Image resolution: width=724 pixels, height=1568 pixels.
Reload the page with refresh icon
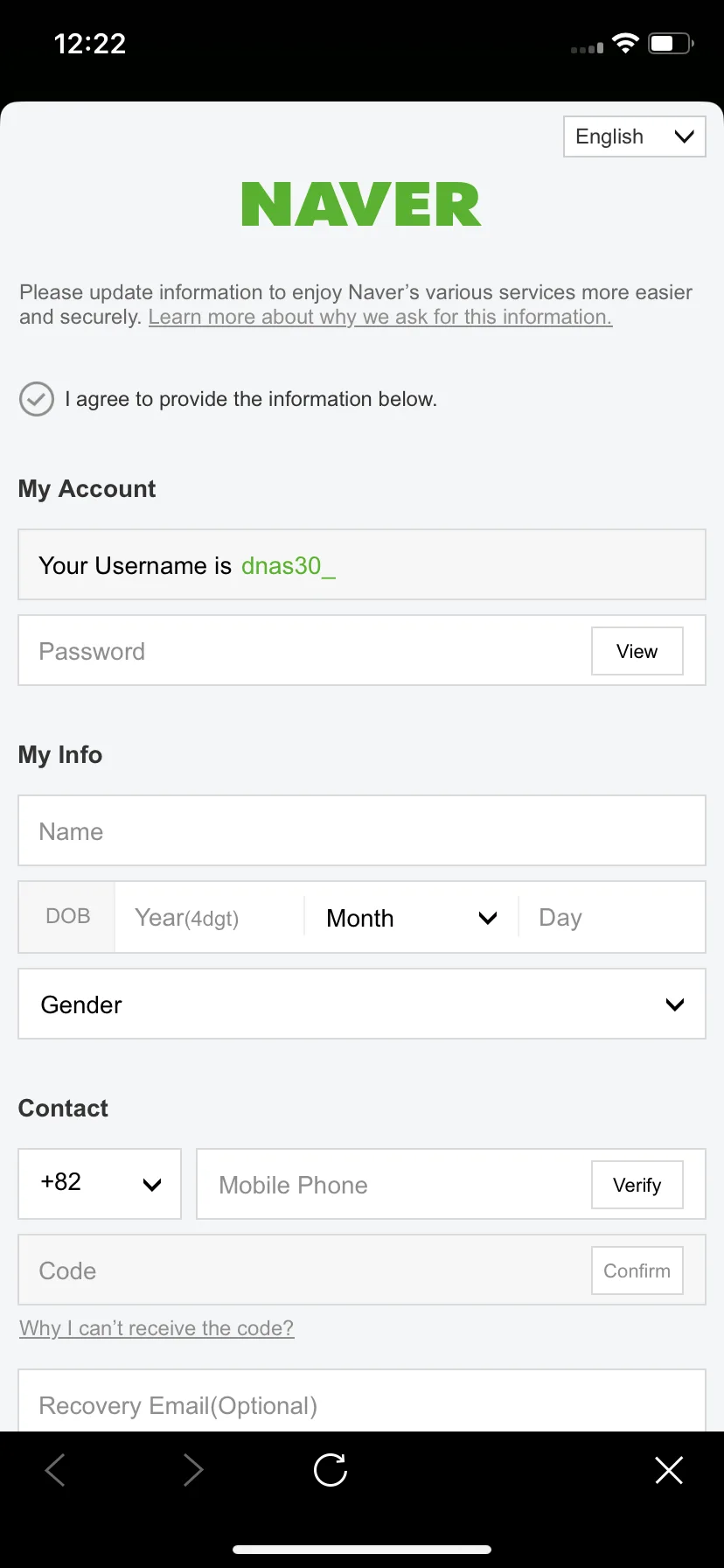tap(331, 1470)
